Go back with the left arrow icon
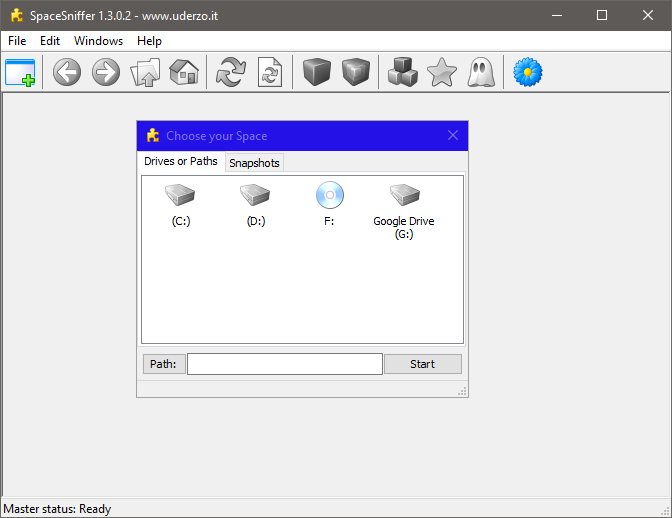 [67, 72]
